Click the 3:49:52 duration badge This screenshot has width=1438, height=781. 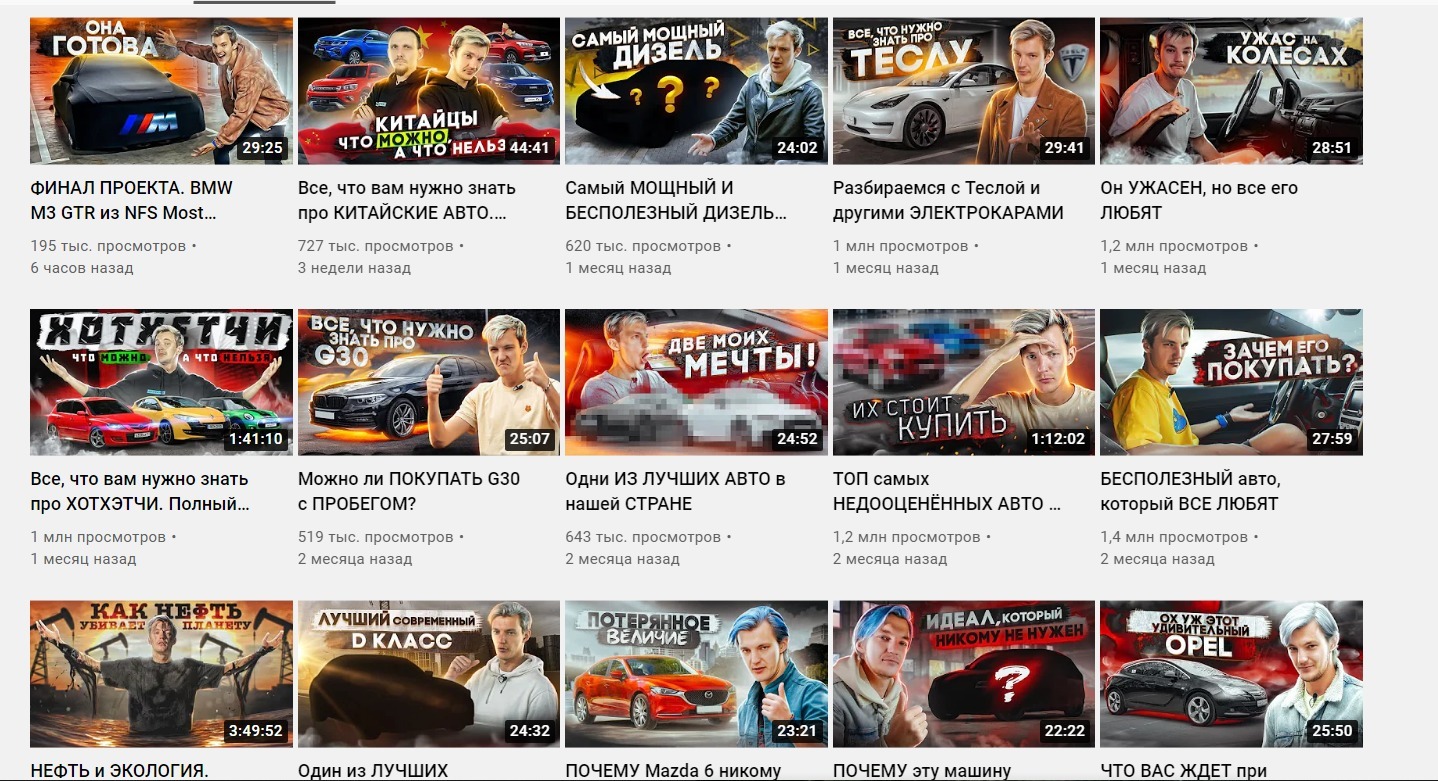coord(256,731)
